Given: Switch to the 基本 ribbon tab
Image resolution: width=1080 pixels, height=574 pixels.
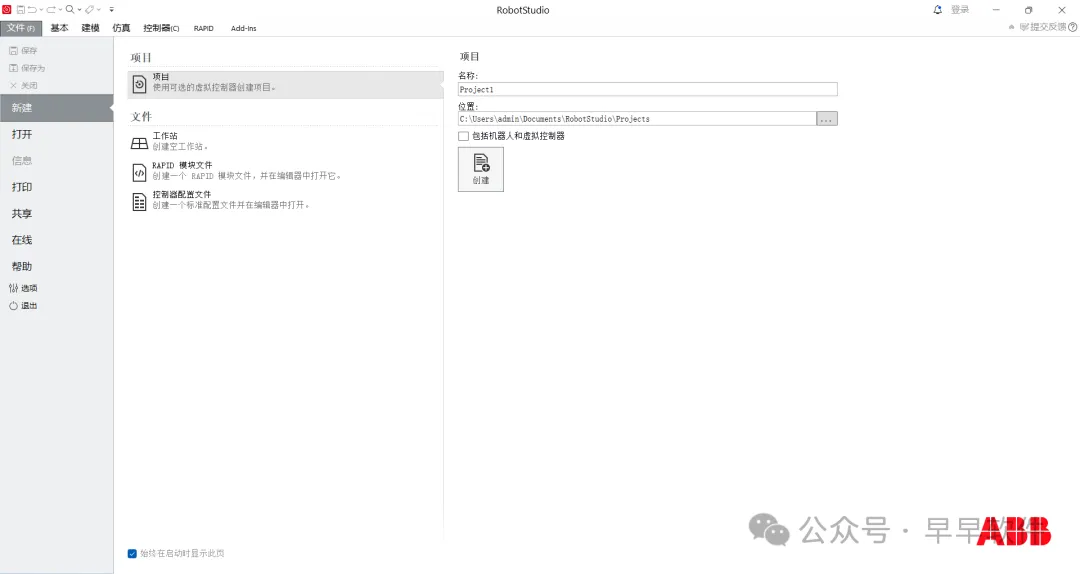Looking at the screenshot, I should click(x=59, y=28).
